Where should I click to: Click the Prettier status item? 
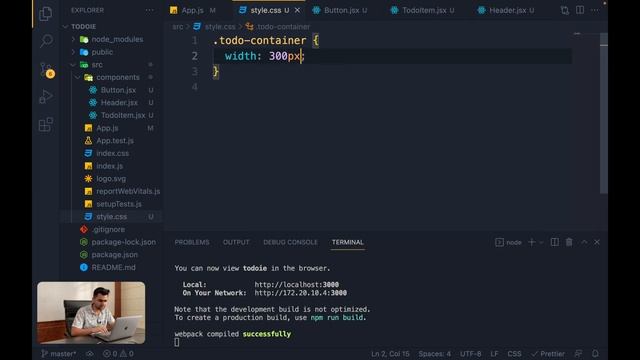tap(548, 353)
